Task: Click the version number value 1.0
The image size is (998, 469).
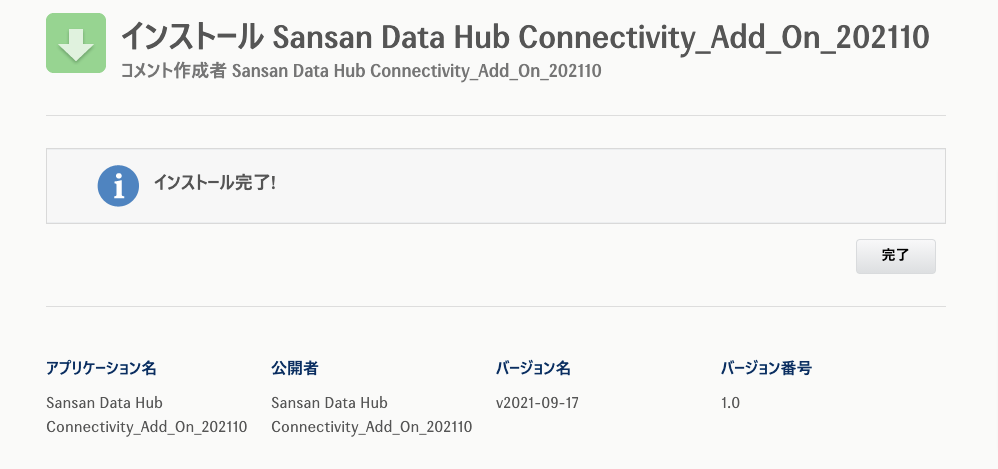Action: pos(730,403)
